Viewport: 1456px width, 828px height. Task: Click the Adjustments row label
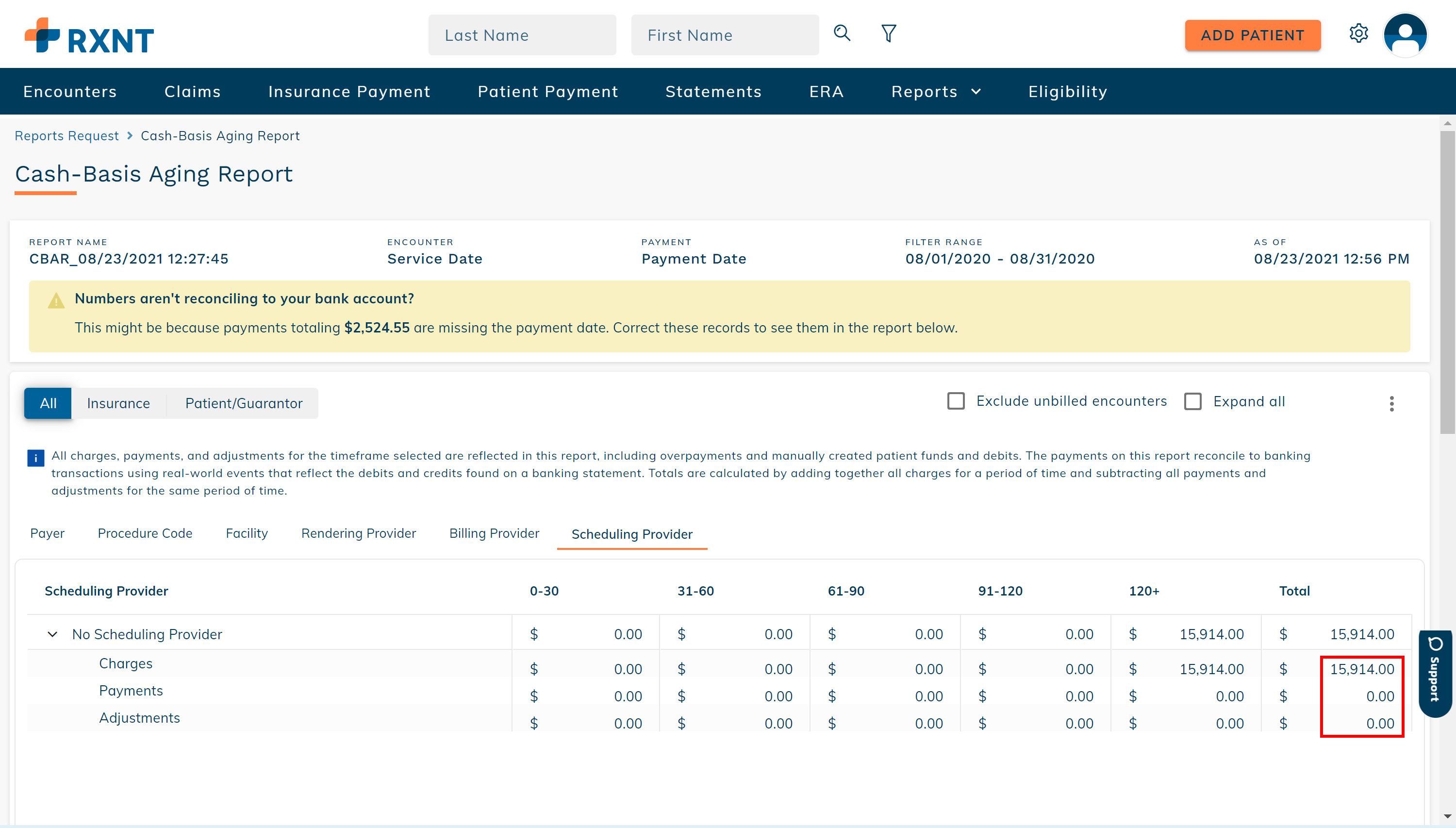tap(139, 718)
